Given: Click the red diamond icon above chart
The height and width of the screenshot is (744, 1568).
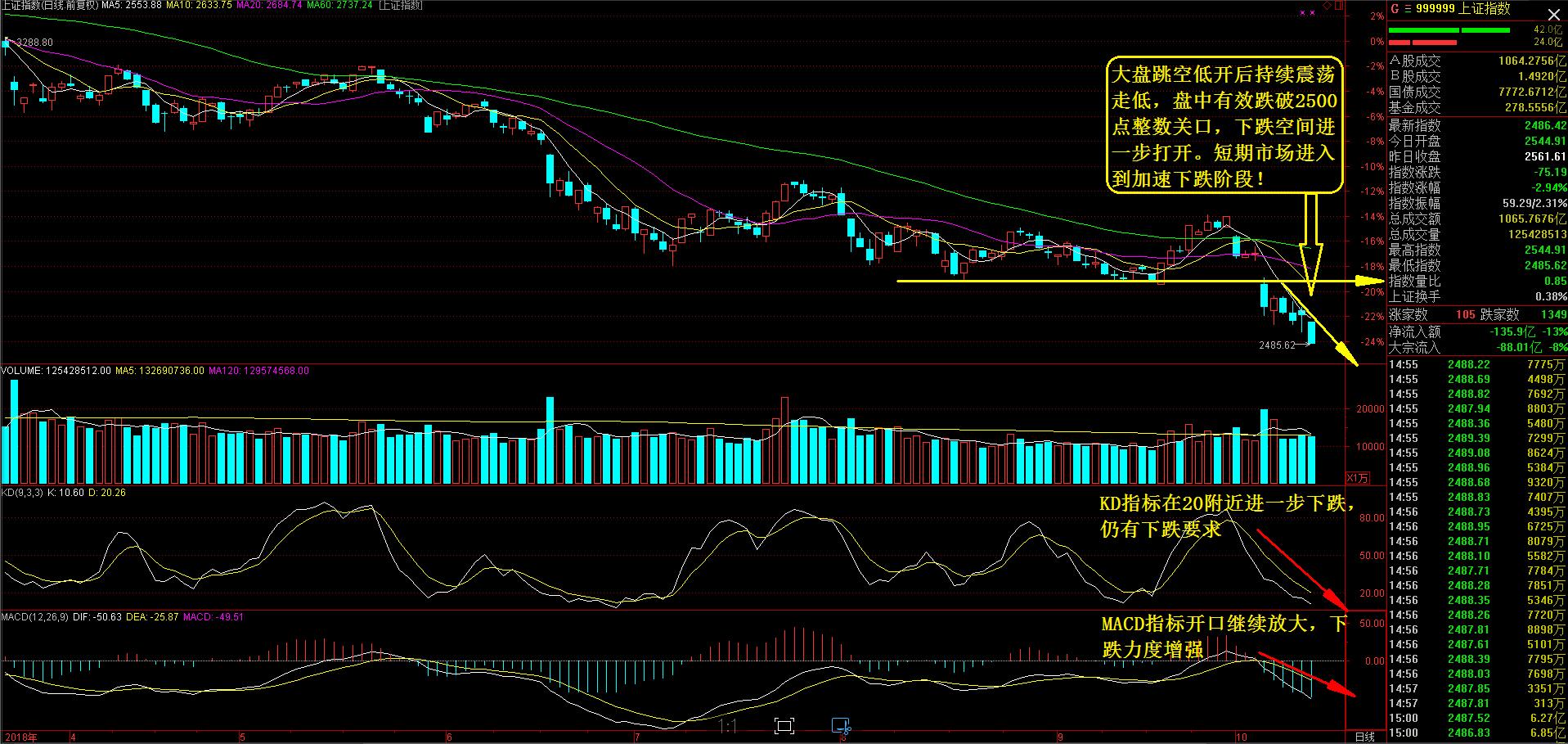Looking at the screenshot, I should point(1327,5).
